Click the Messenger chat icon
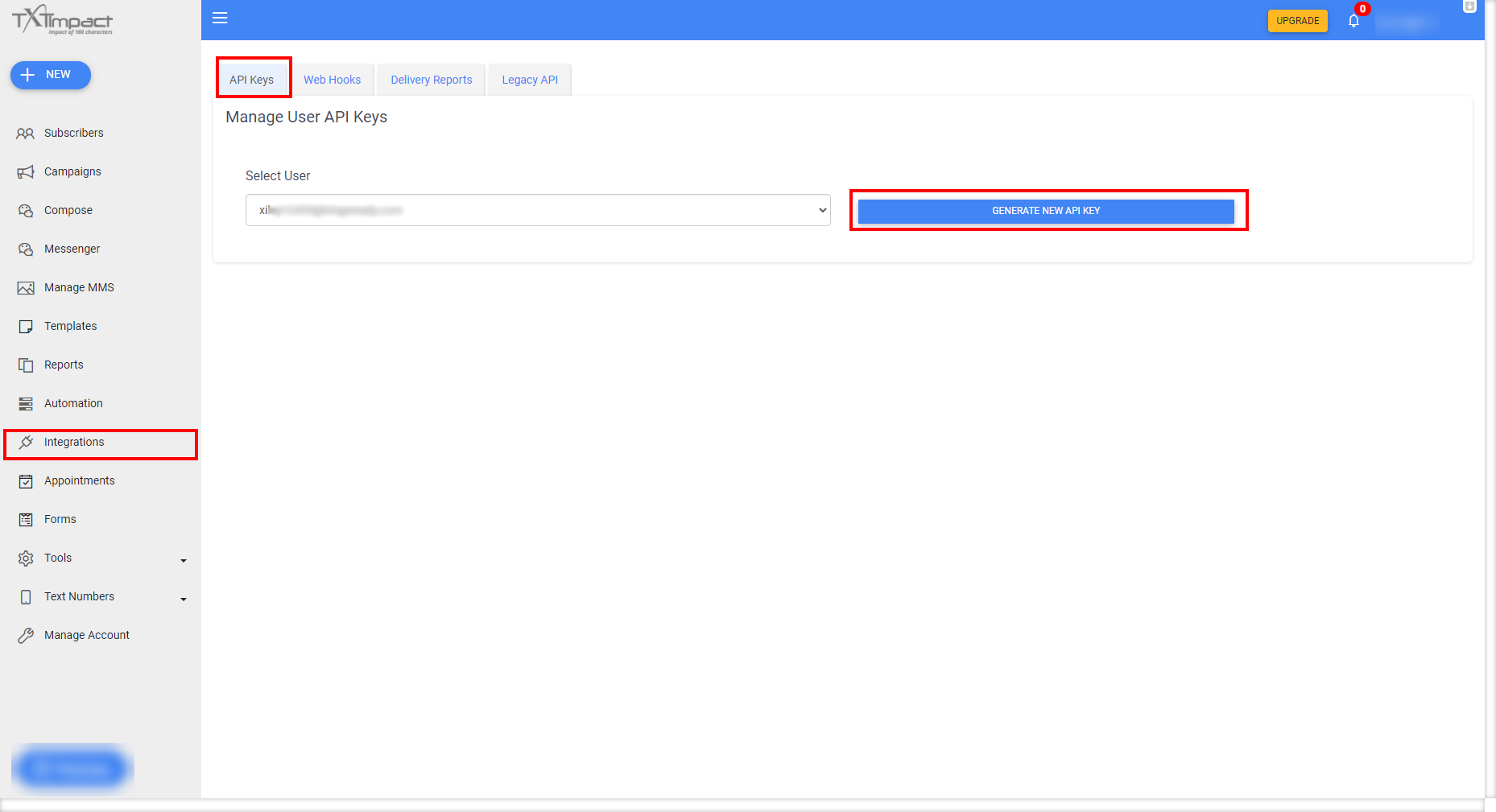1496x812 pixels. click(x=26, y=249)
